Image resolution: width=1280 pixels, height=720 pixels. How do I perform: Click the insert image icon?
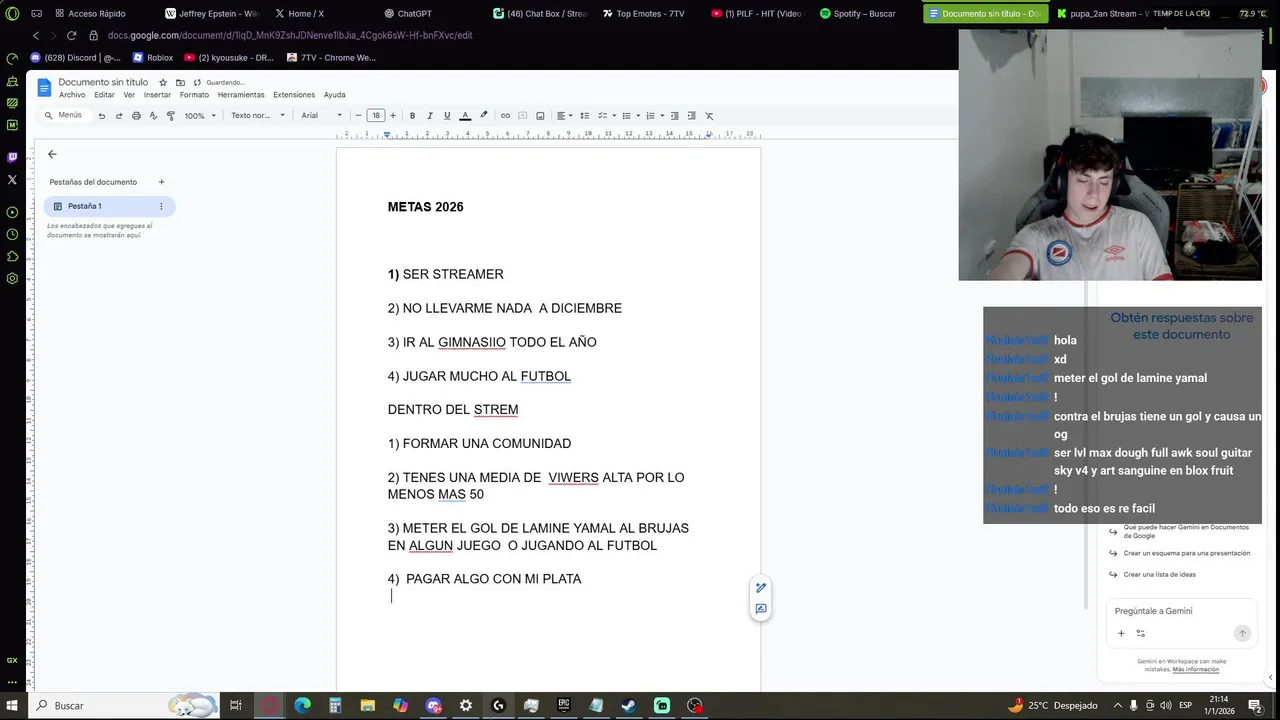540,116
